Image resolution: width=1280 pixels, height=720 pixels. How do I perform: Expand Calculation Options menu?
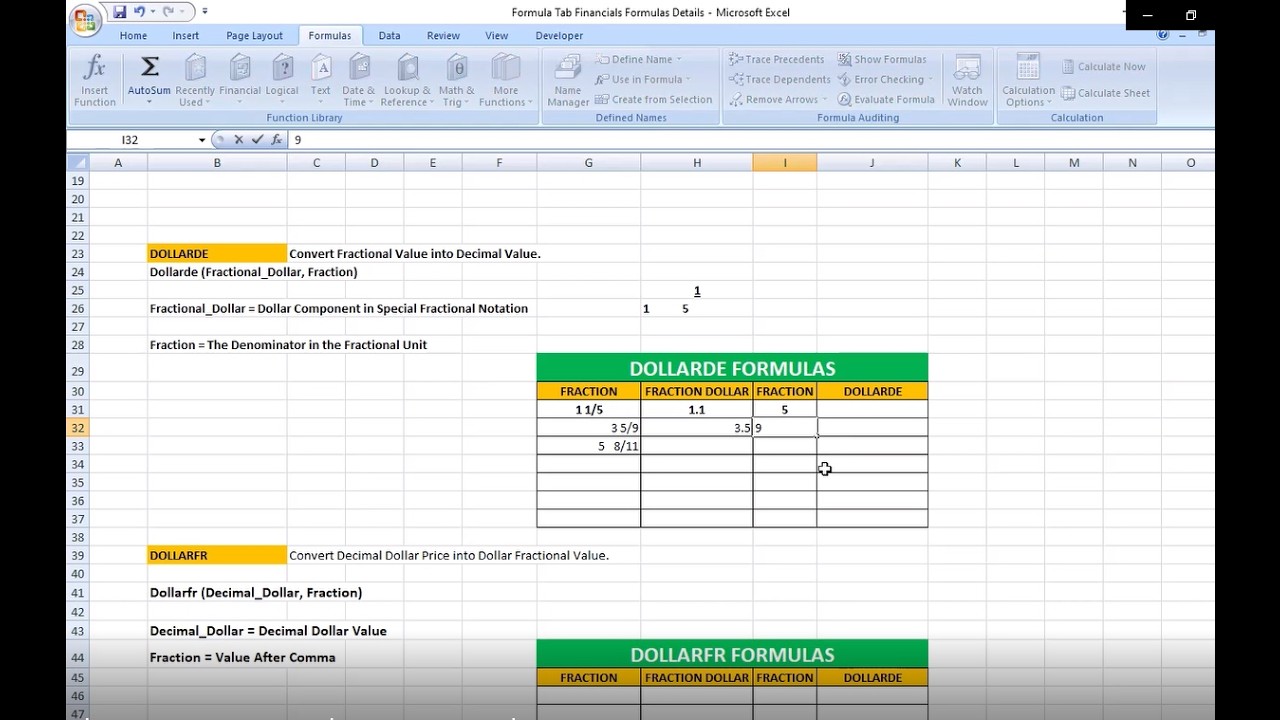point(1029,81)
